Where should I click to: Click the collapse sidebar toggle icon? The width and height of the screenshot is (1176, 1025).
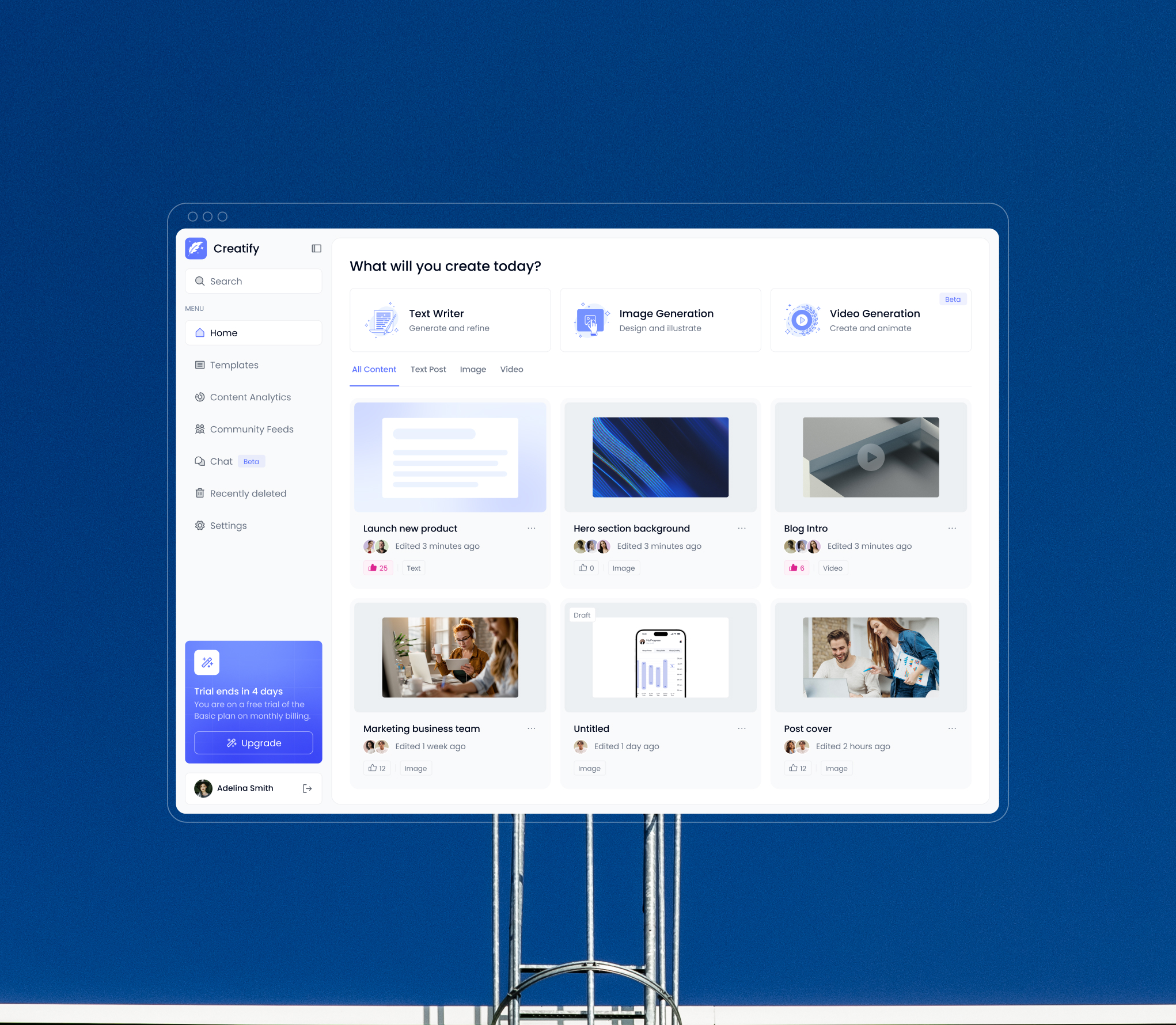pos(317,249)
